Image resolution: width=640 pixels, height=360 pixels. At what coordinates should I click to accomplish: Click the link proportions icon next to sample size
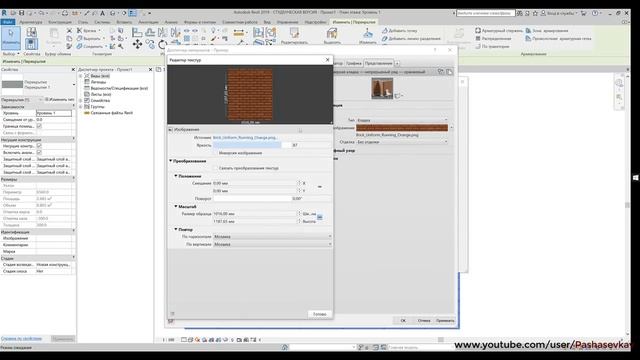pos(320,217)
